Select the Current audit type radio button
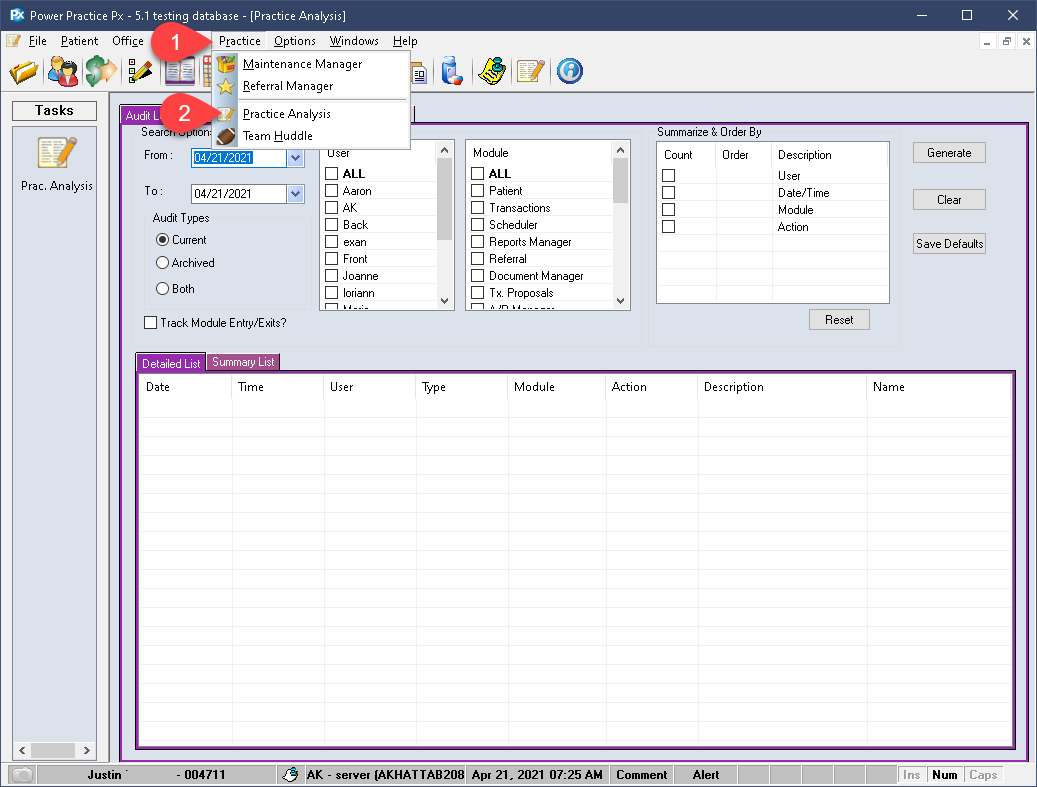 pyautogui.click(x=162, y=239)
